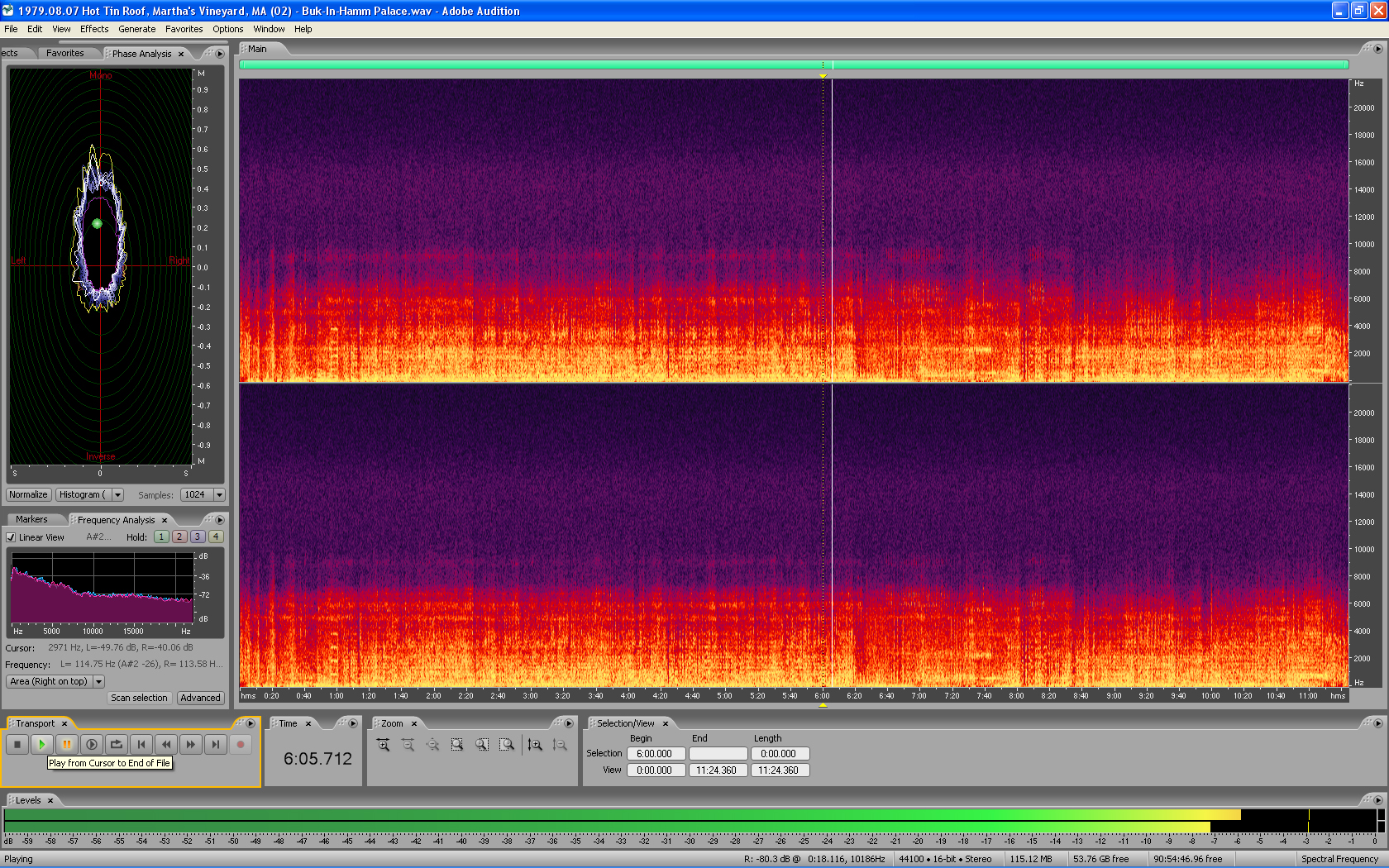
Task: Click the Selection Begin field
Action: coord(655,754)
